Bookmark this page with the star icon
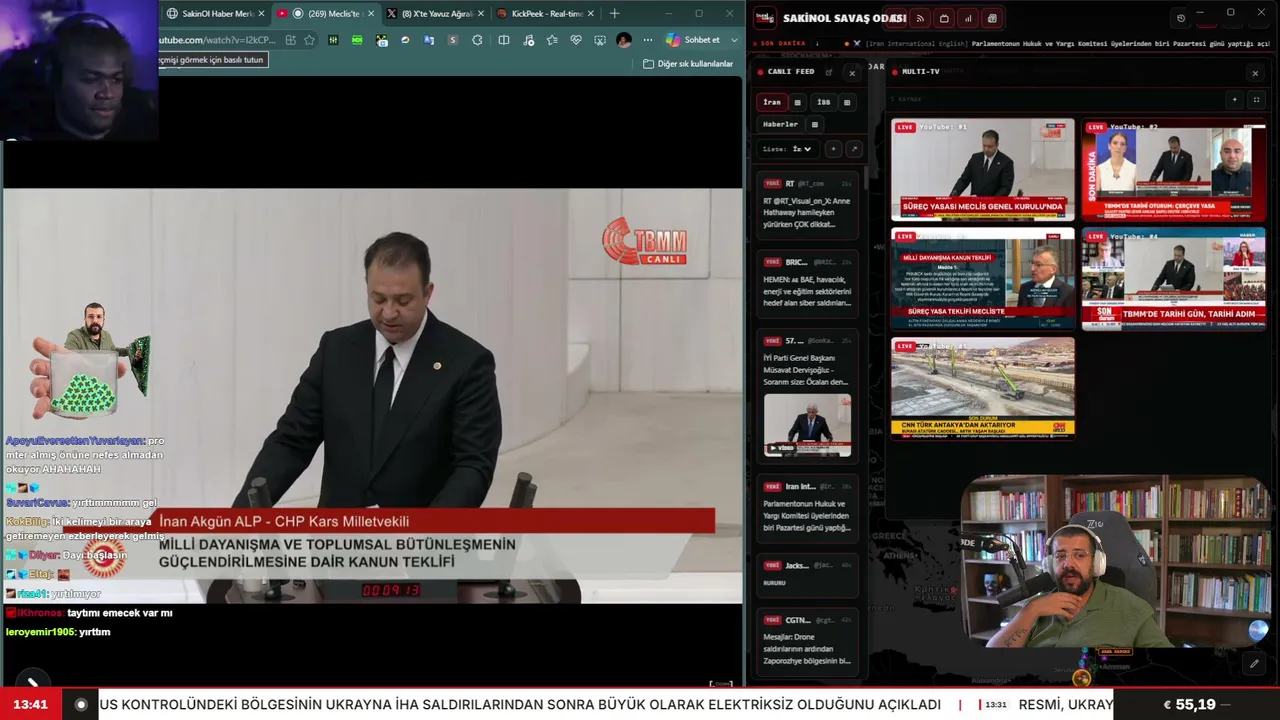1280x720 pixels. pos(309,40)
